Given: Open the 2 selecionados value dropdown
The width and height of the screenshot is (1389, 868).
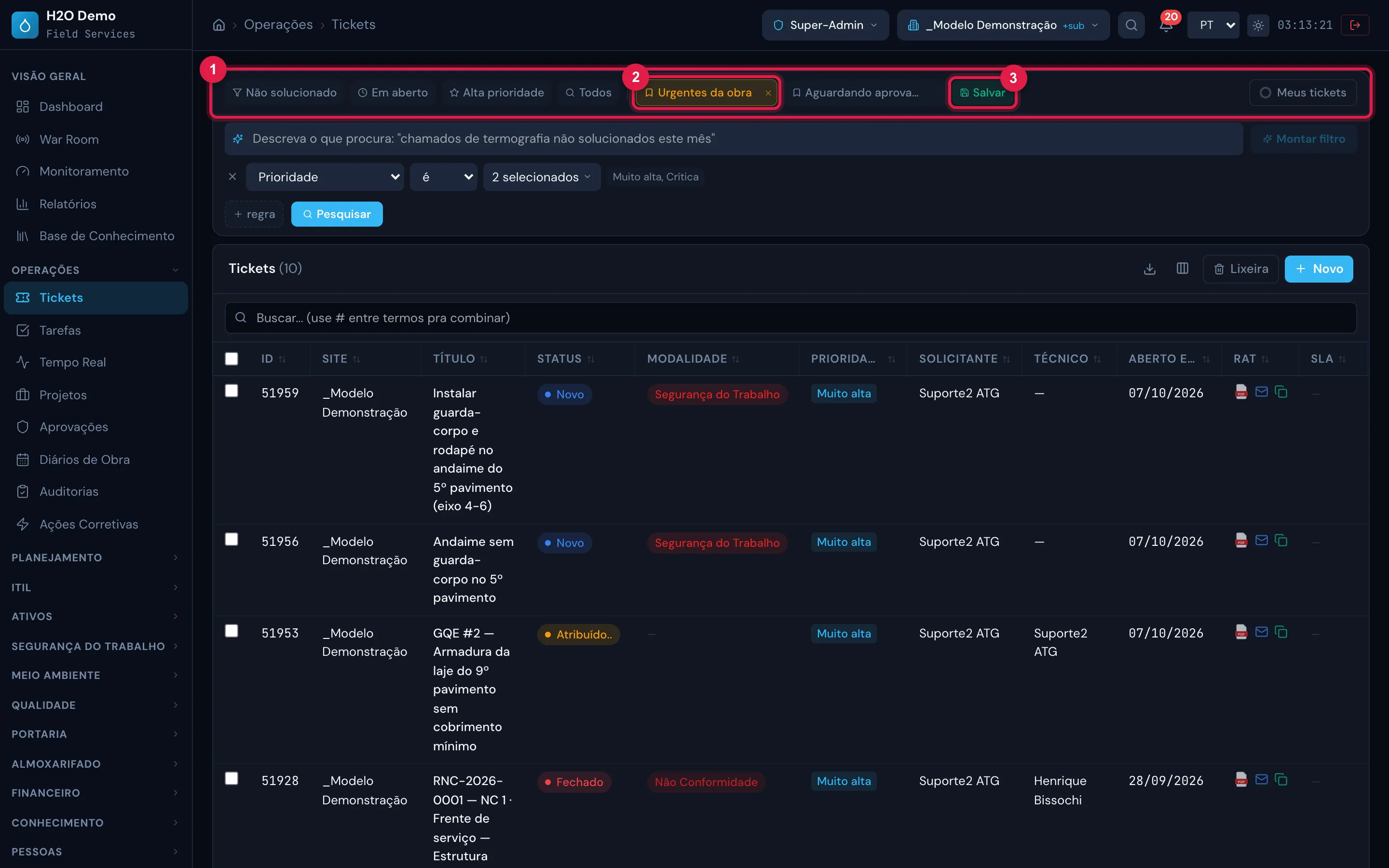Looking at the screenshot, I should 541,177.
